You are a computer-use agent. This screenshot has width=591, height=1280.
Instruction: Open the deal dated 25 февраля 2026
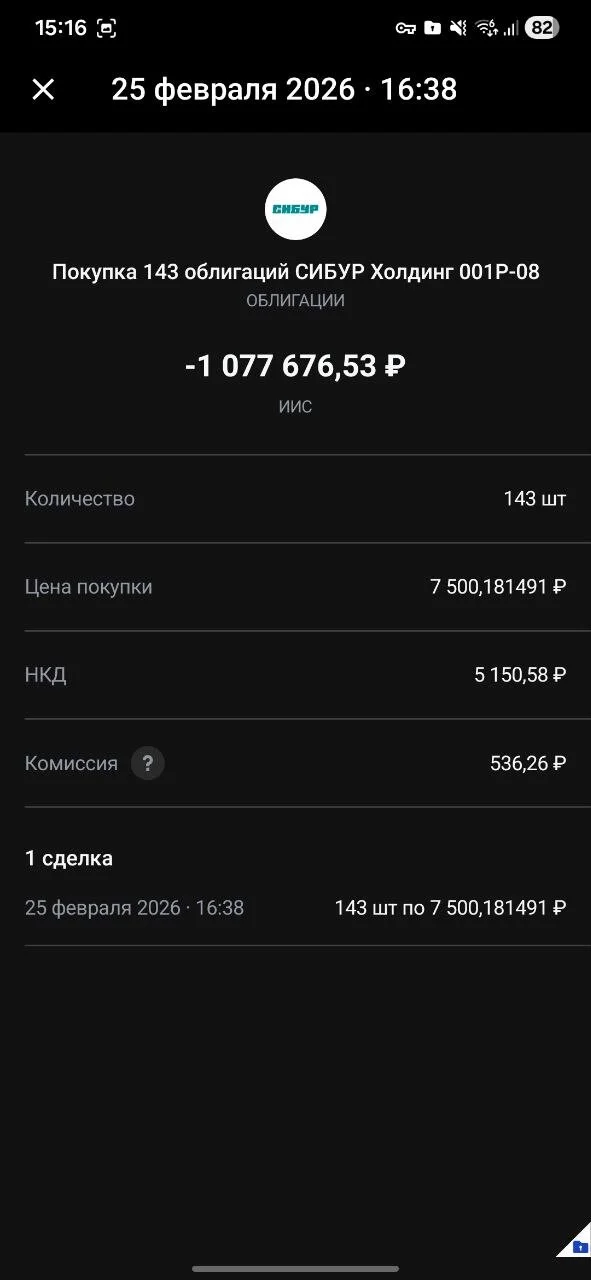click(295, 908)
